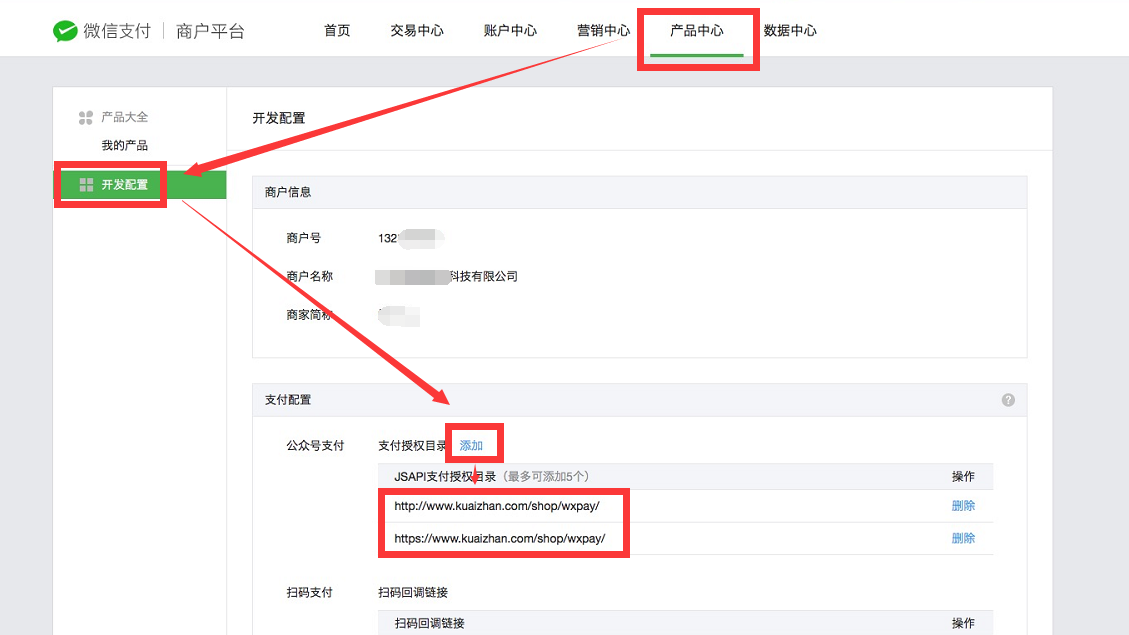Click the https://www.kuaizhan.com/shop/wxpay/ entry

499,538
